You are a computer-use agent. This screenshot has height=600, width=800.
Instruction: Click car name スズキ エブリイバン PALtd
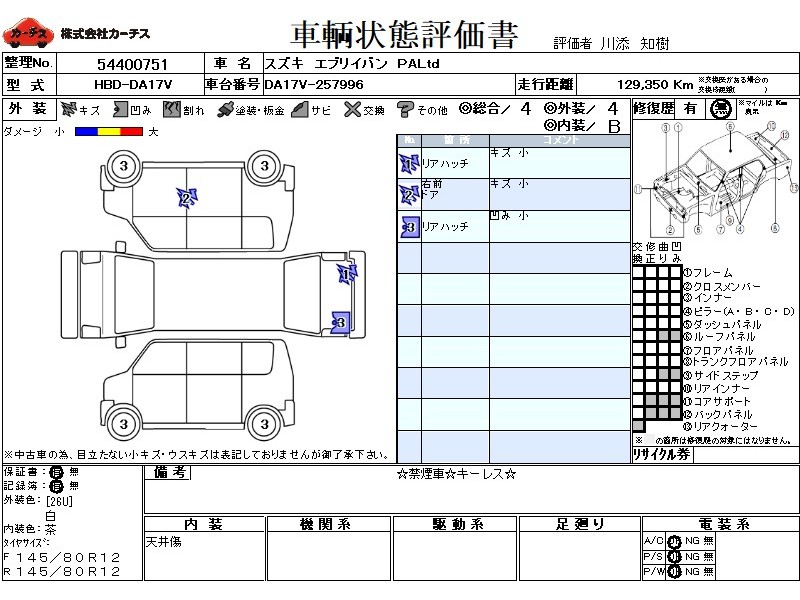(352, 64)
